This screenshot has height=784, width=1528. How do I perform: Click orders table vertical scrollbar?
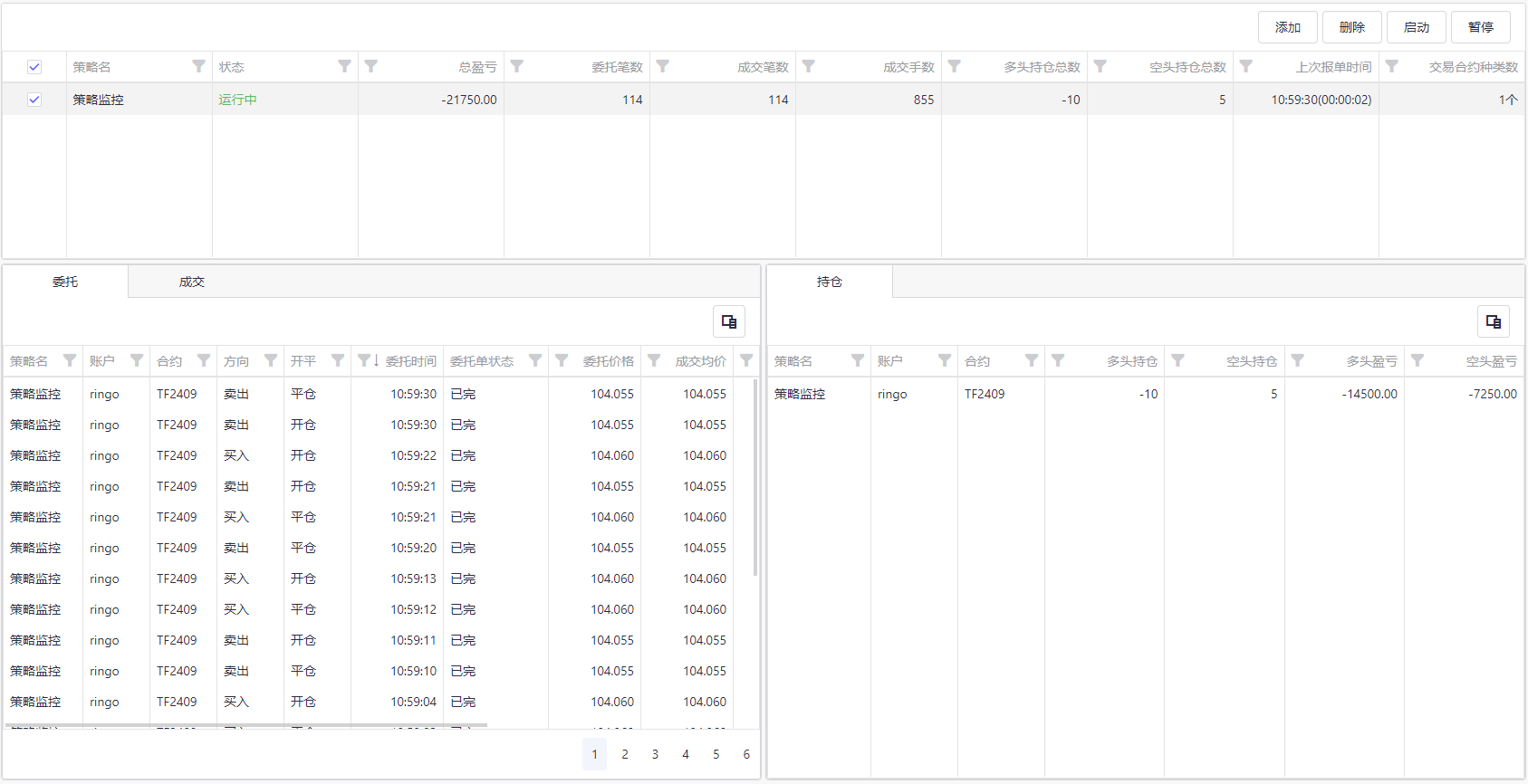tap(755, 478)
